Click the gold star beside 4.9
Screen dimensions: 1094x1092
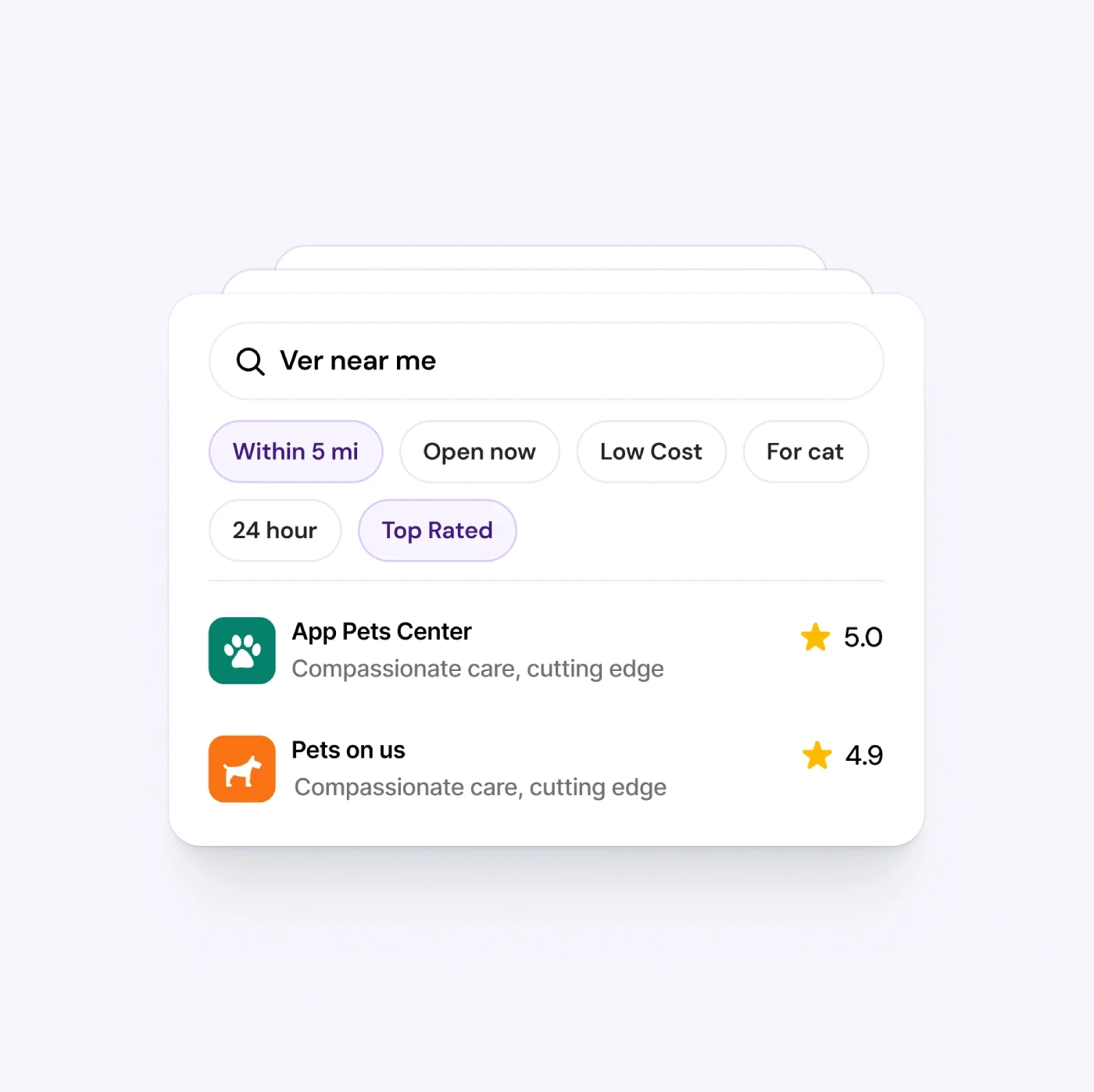click(x=817, y=755)
